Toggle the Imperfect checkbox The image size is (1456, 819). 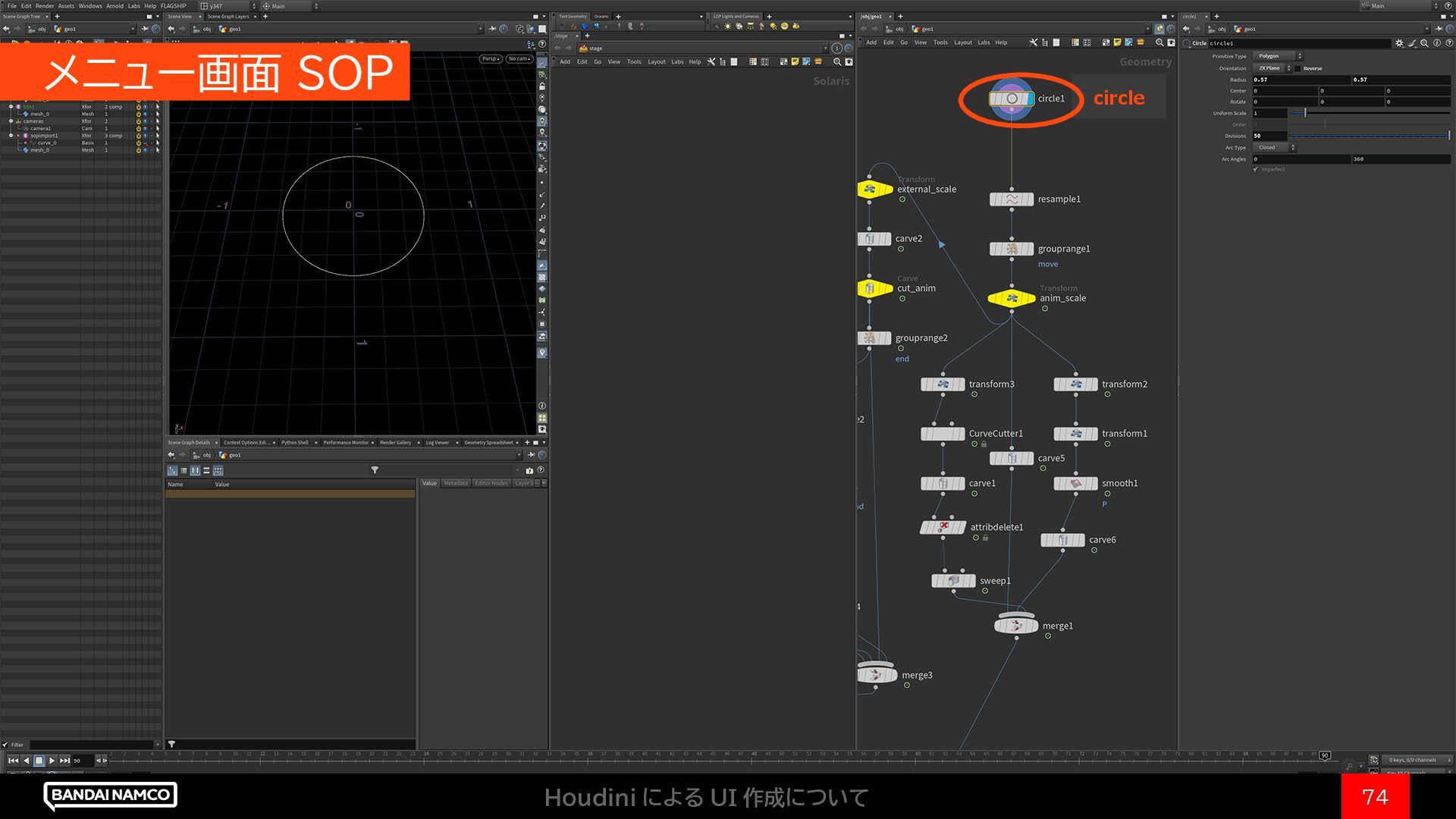pyautogui.click(x=1256, y=169)
